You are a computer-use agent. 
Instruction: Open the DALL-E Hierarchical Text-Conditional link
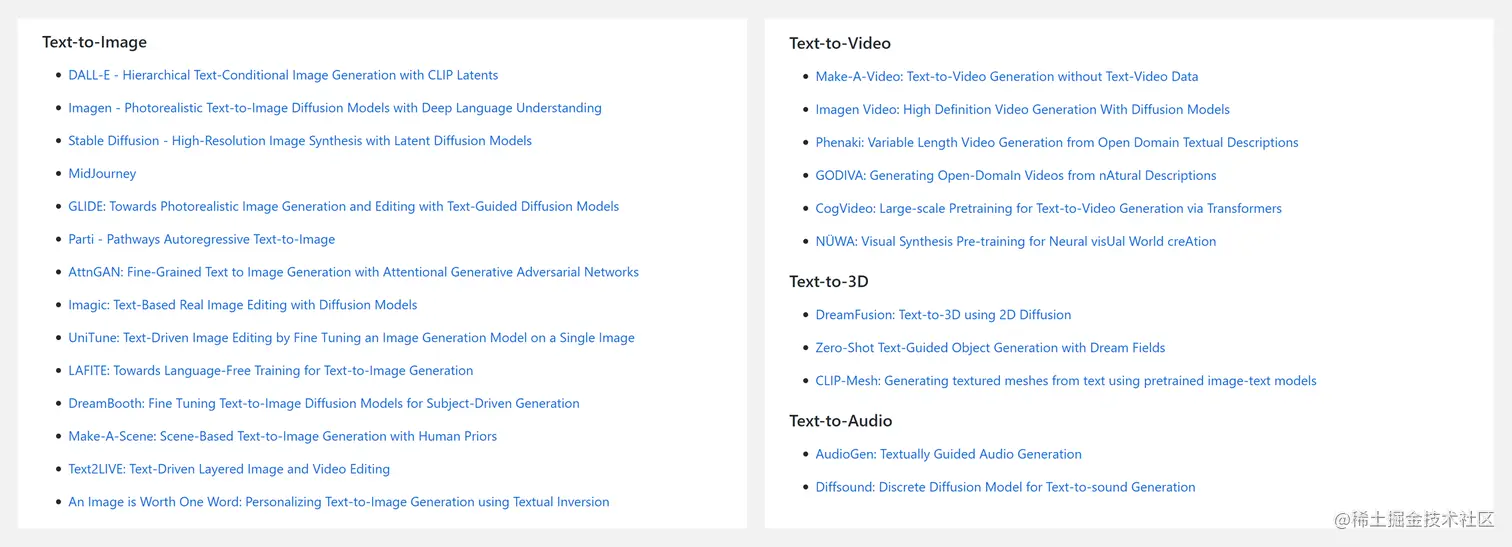pyautogui.click(x=283, y=75)
